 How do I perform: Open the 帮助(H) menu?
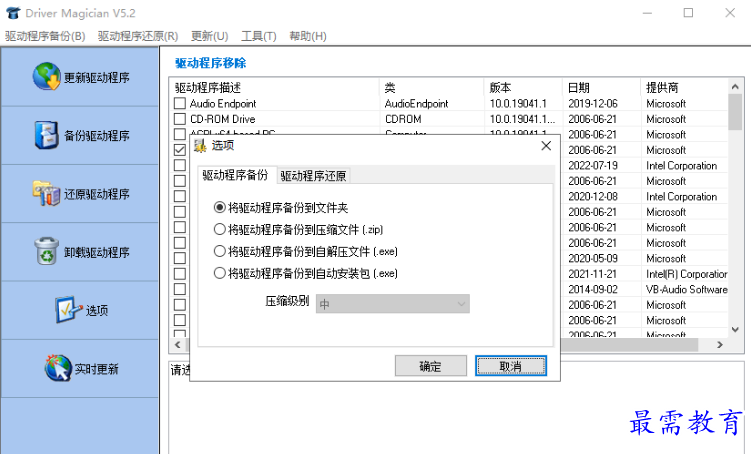(308, 36)
